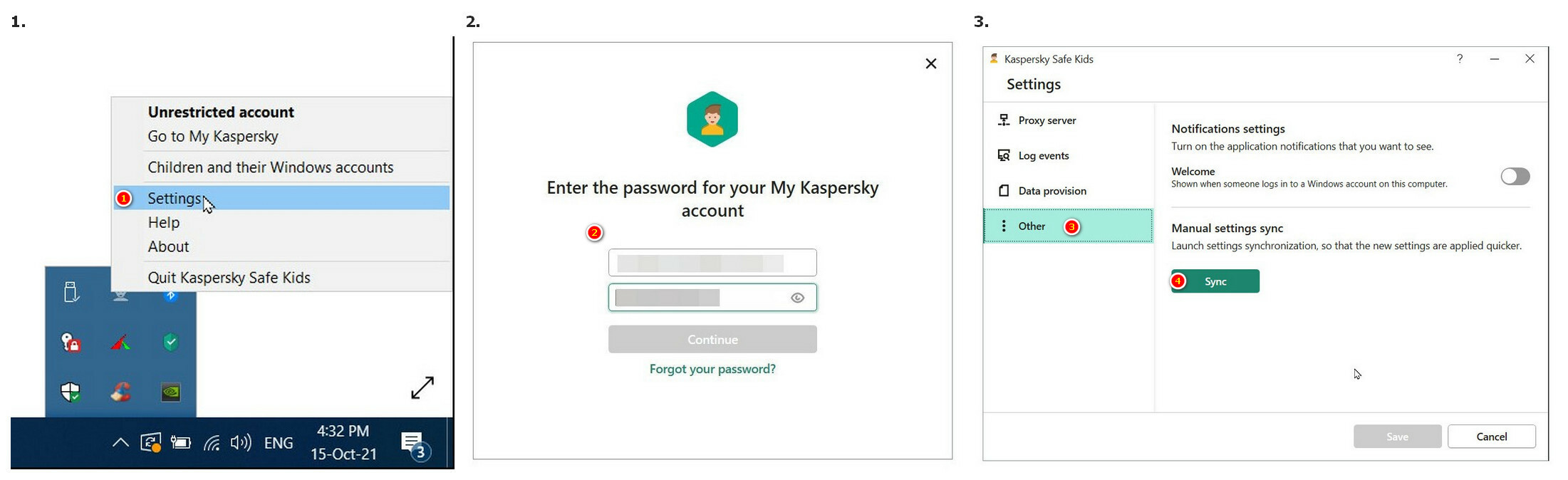Select Settings in the context menu
Image resolution: width=1568 pixels, height=480 pixels.
(x=175, y=199)
